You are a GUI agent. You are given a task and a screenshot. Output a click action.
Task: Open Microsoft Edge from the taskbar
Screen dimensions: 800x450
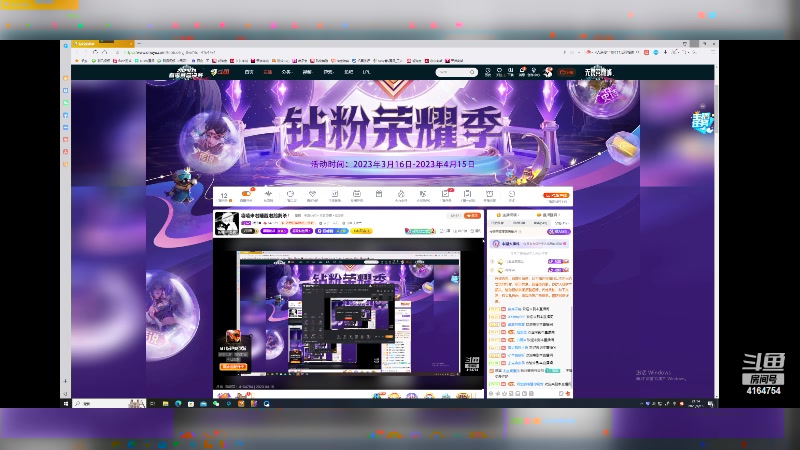click(x=178, y=404)
